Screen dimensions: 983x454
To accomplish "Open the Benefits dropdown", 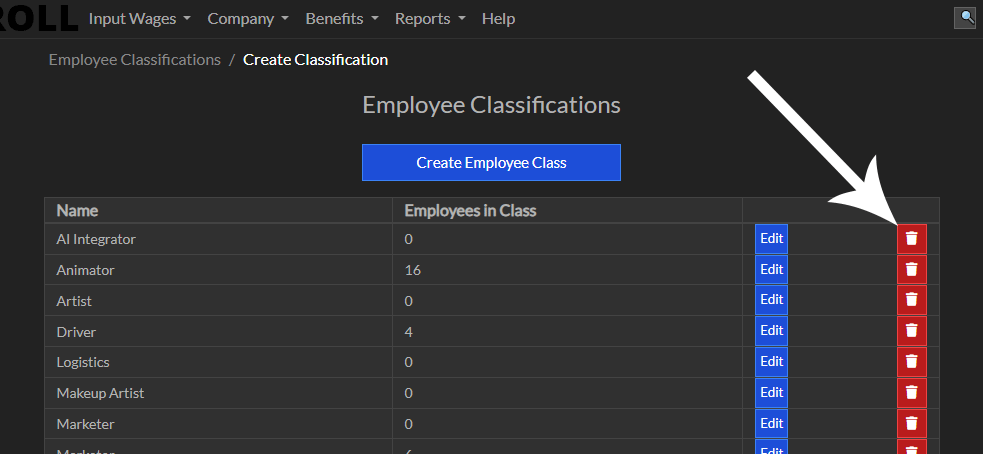I will tap(342, 19).
